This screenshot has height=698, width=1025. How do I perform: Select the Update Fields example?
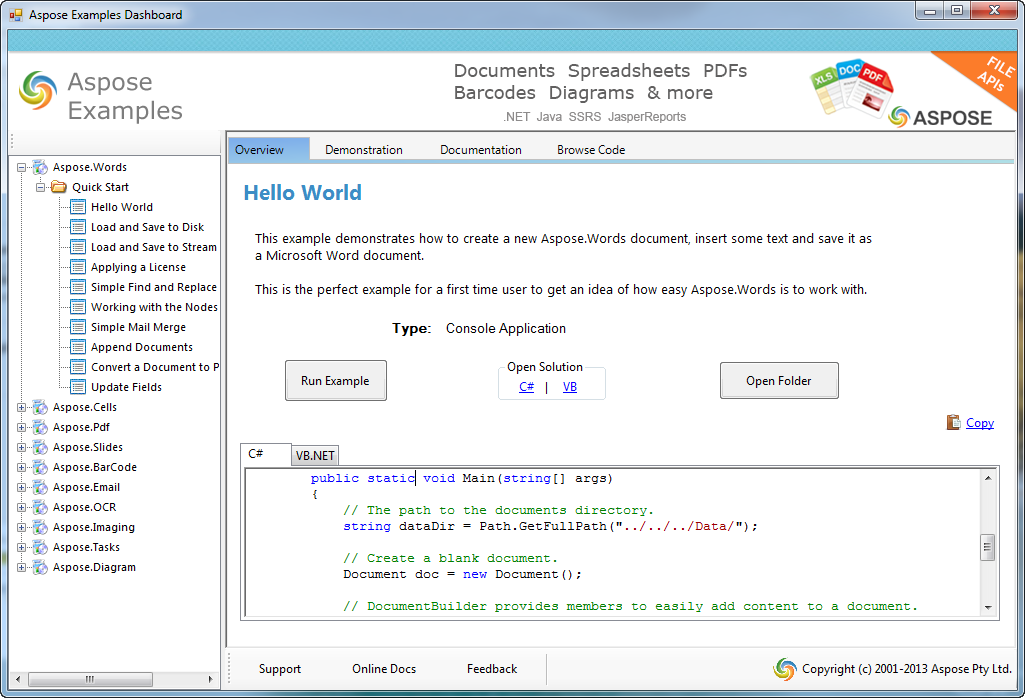pos(127,387)
